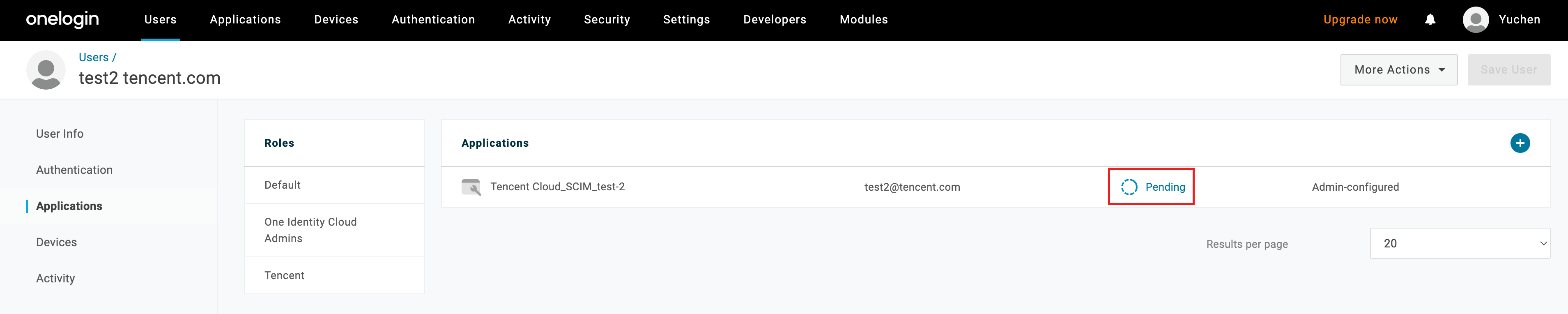The image size is (1568, 314).
Task: Click the Pending status spinner icon
Action: tap(1129, 187)
